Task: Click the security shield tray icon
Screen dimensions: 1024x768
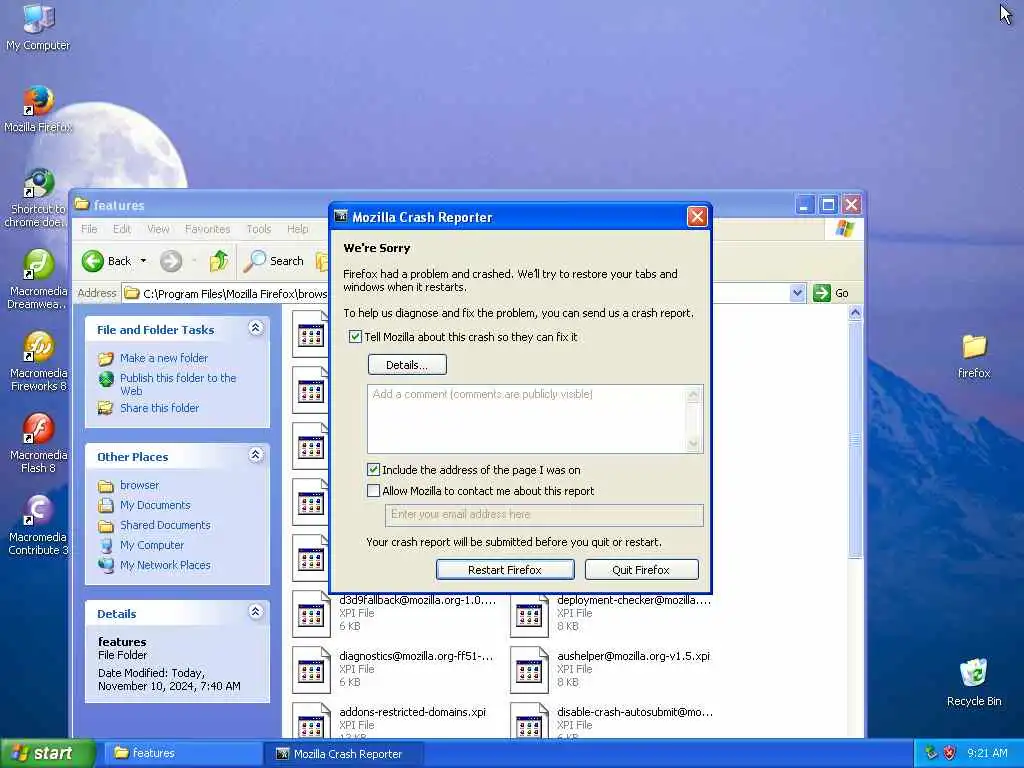Action: [x=949, y=753]
